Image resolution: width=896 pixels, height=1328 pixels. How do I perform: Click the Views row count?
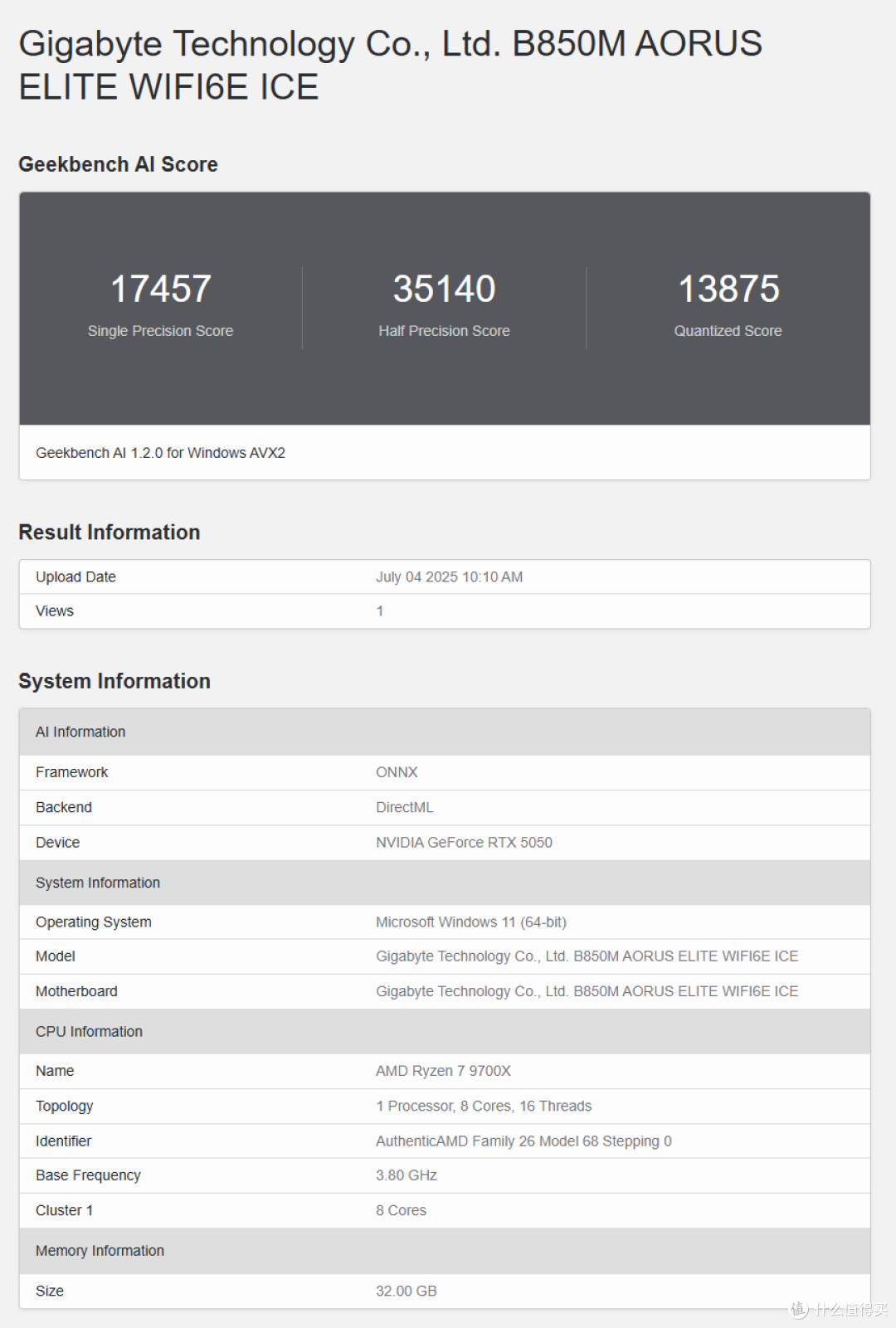380,611
